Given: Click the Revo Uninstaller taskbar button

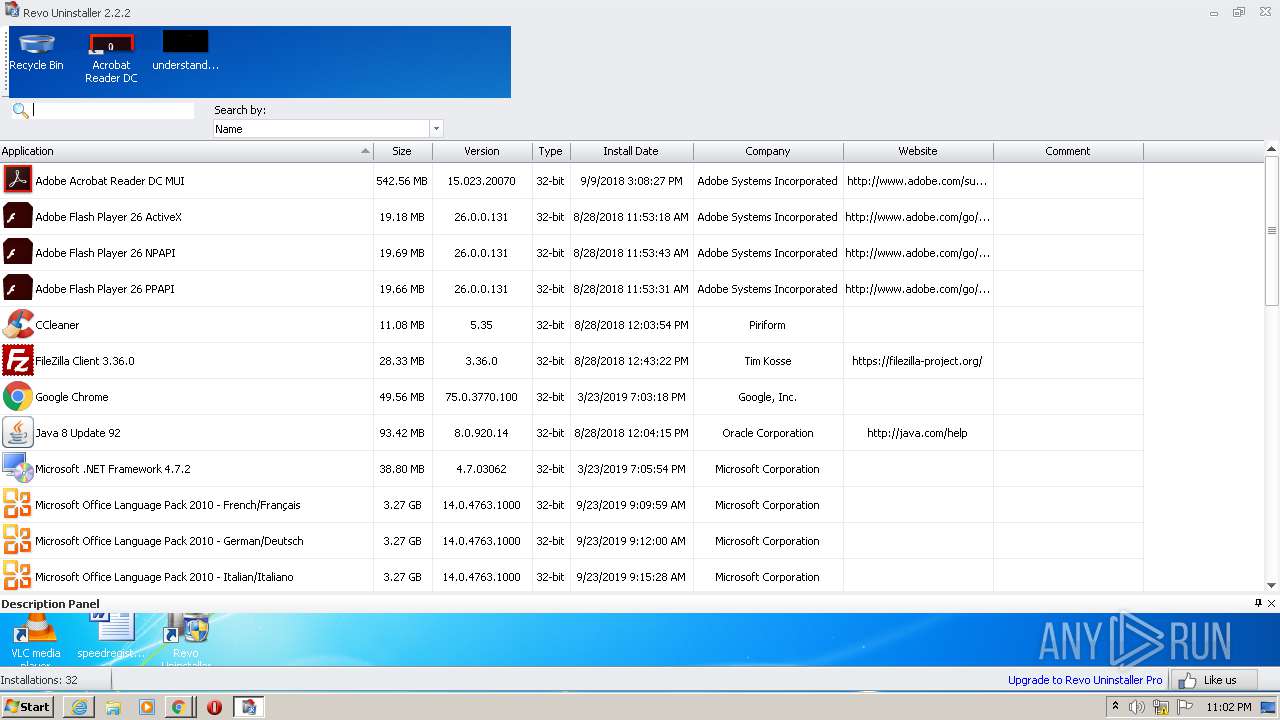Looking at the screenshot, I should point(249,707).
